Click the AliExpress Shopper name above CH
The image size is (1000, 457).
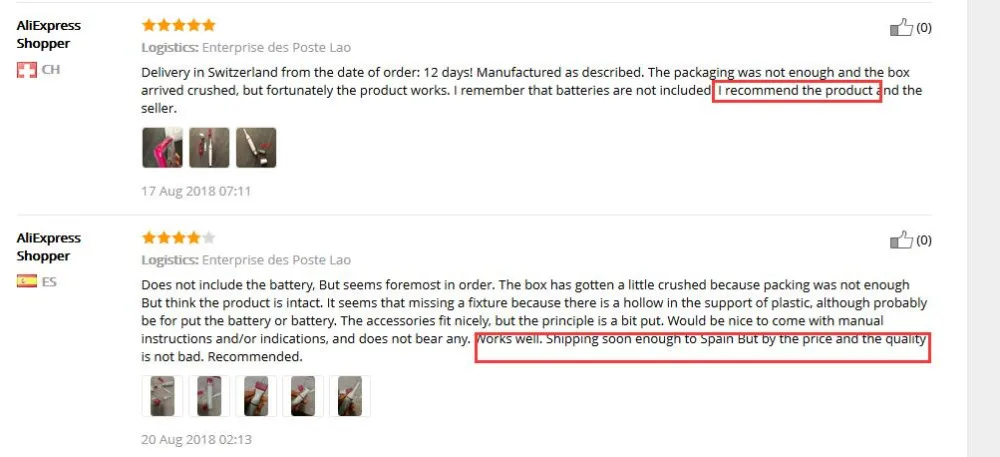(x=49, y=34)
